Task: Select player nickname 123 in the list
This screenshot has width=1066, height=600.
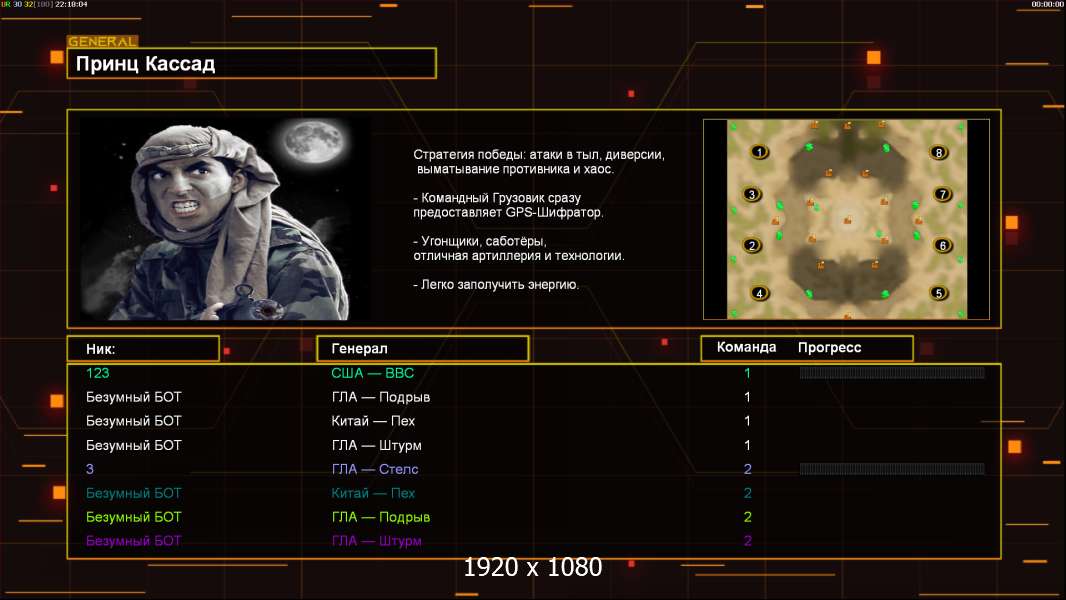Action: (98, 373)
